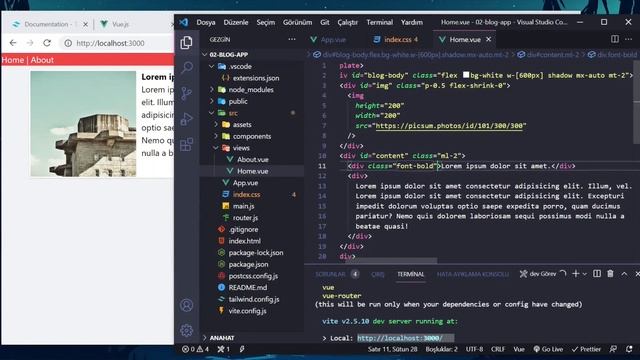Viewport: 640px width, 360px height.
Task: Open the Düzenle menu
Action: click(x=236, y=22)
